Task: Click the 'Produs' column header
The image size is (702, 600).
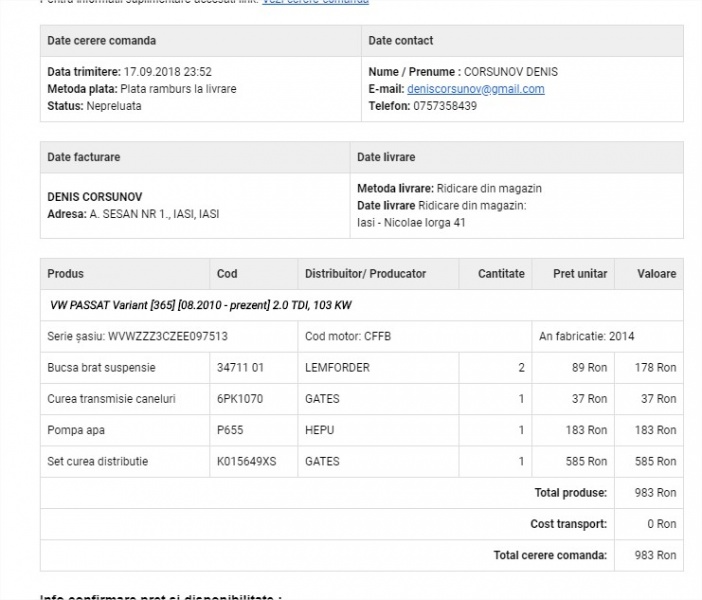Action: 66,274
